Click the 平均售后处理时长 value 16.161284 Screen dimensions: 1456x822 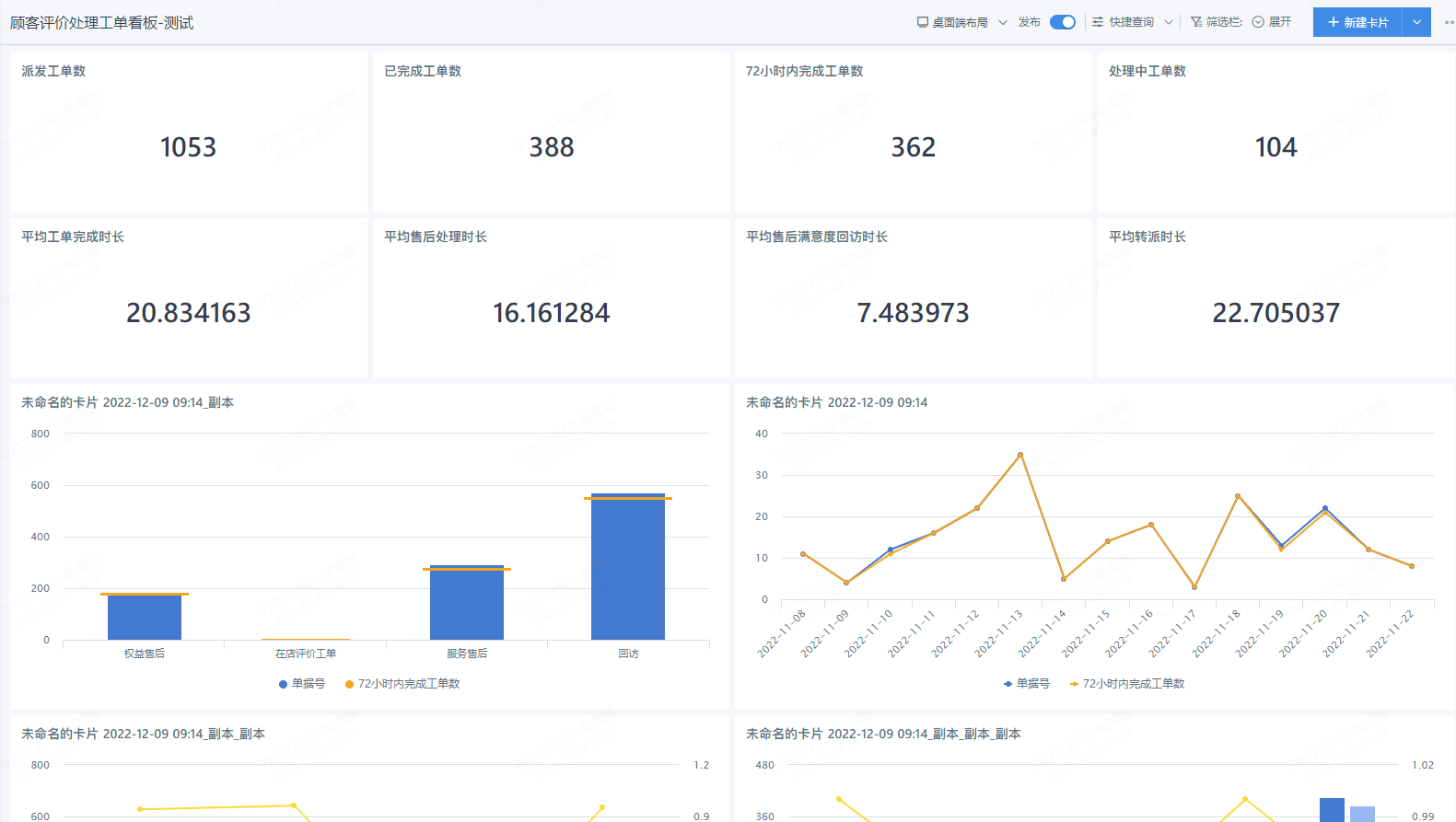pyautogui.click(x=552, y=313)
